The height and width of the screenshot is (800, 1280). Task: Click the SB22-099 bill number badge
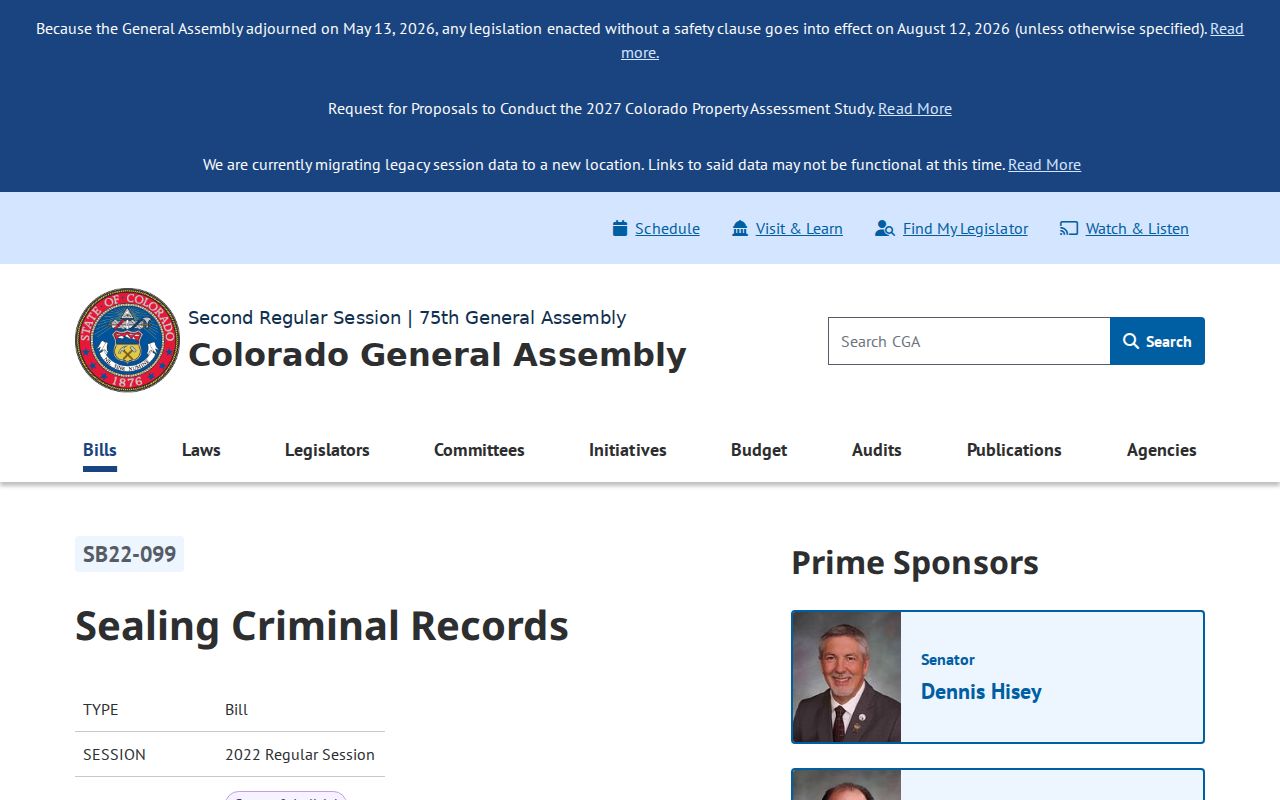[x=129, y=554]
